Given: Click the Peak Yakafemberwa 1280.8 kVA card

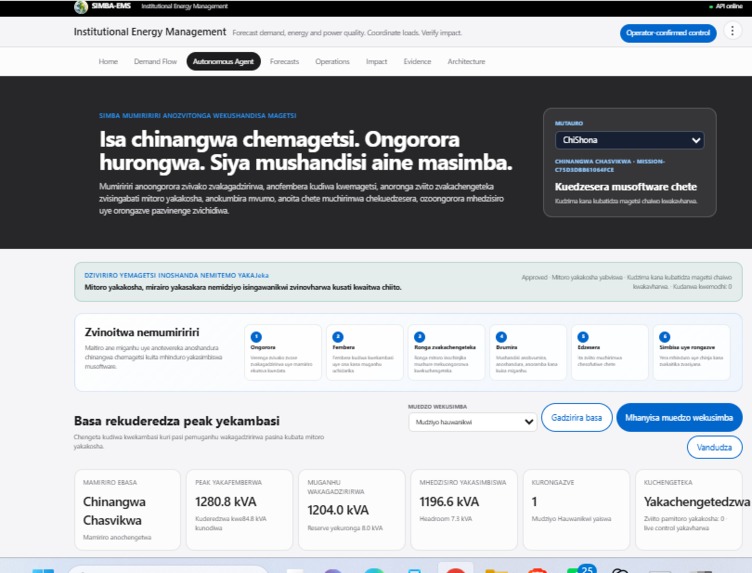Looking at the screenshot, I should tap(239, 510).
